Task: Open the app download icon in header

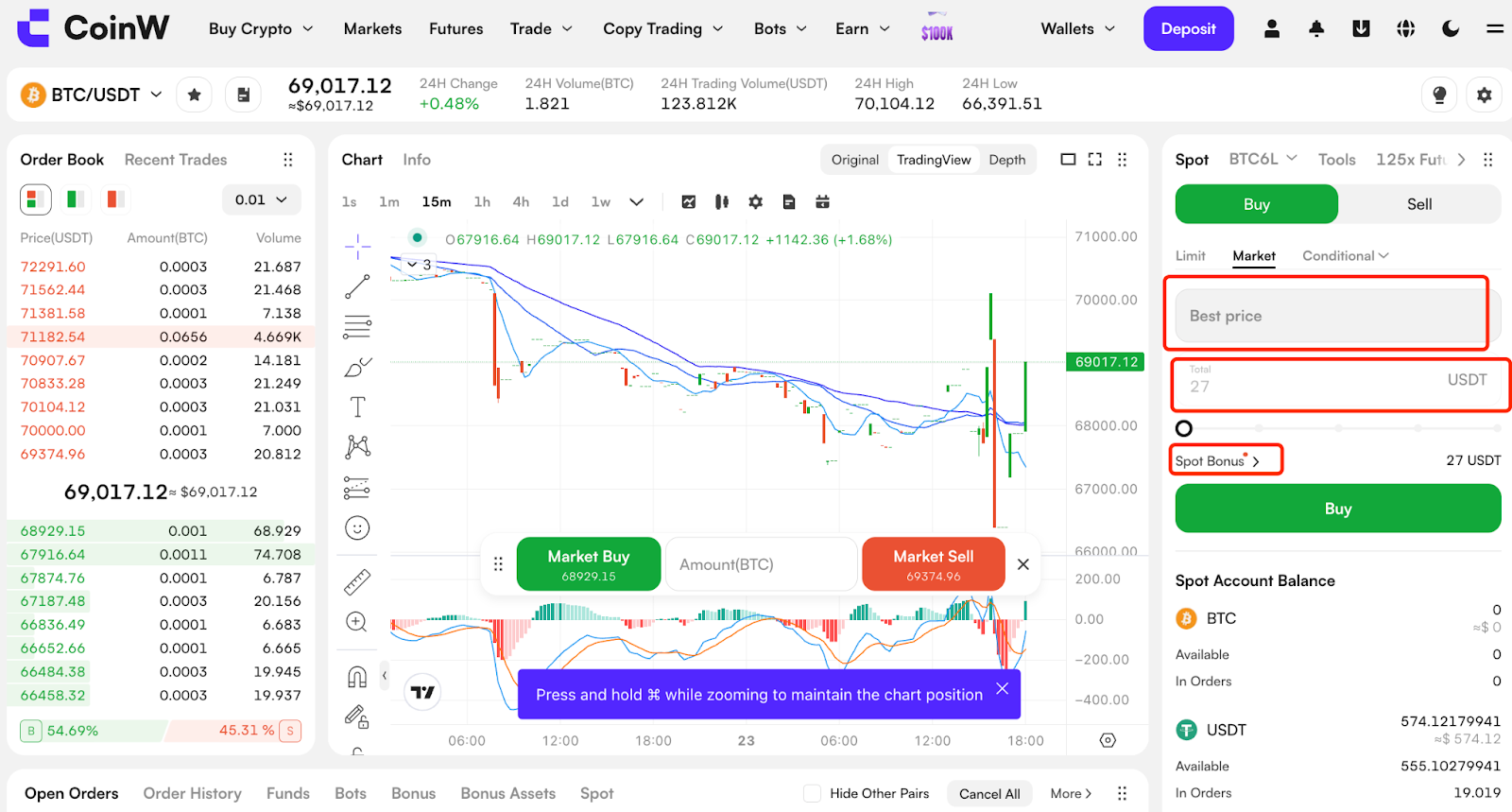Action: pyautogui.click(x=1361, y=28)
